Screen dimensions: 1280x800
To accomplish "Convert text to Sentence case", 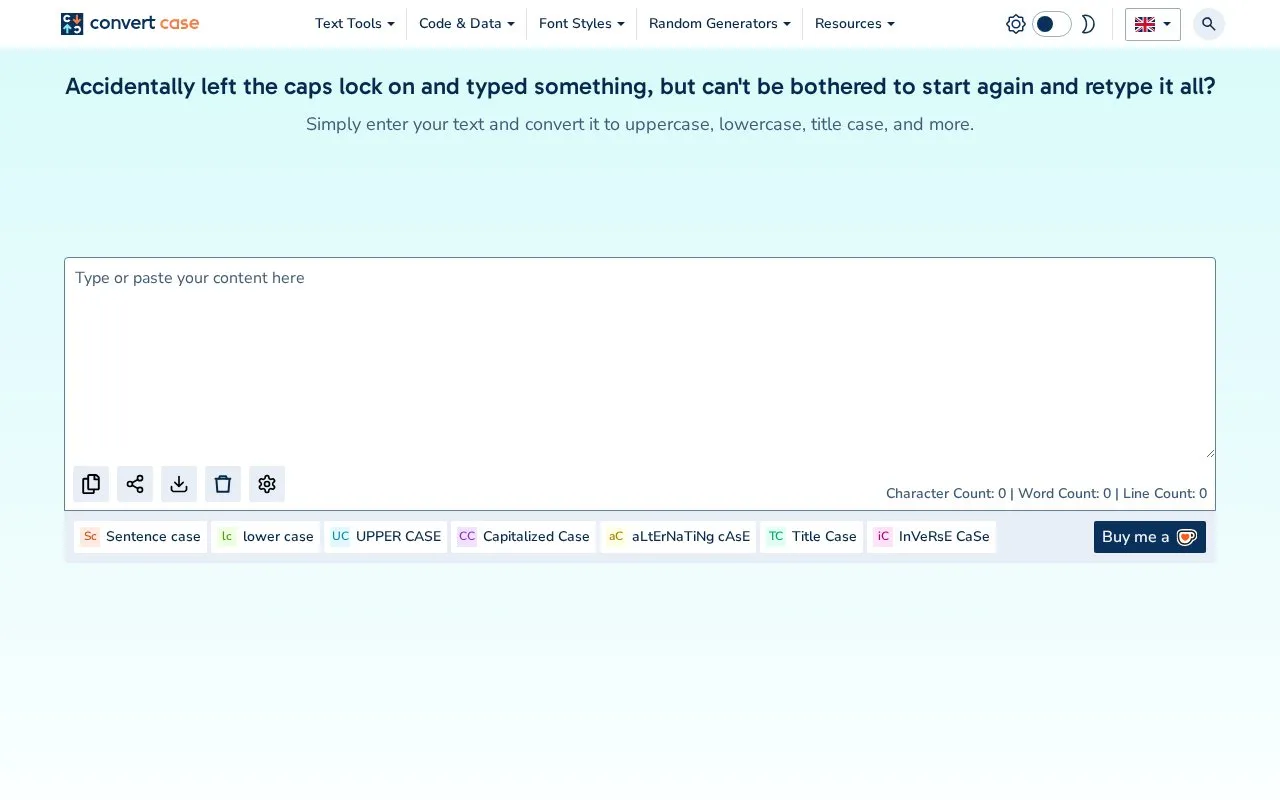I will pos(141,537).
